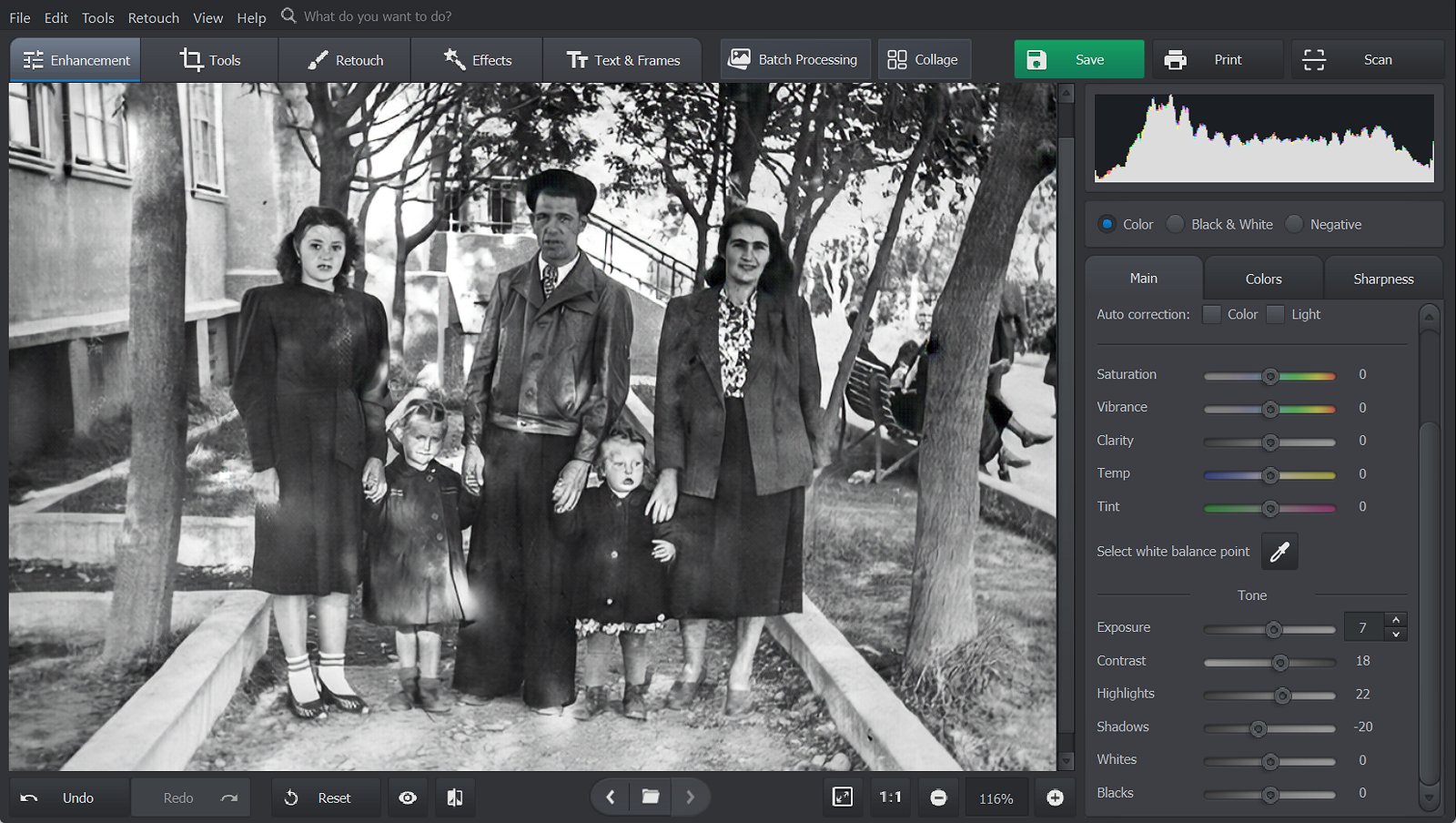Image resolution: width=1456 pixels, height=823 pixels.
Task: Select the Color mode radio button
Action: tap(1107, 224)
